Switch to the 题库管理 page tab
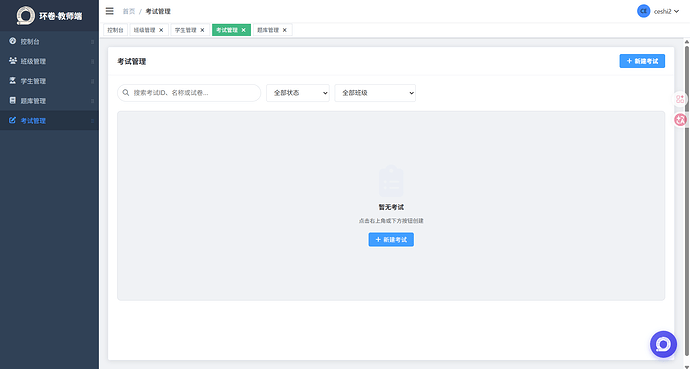Screen dimensions: 690x369 [x=268, y=30]
